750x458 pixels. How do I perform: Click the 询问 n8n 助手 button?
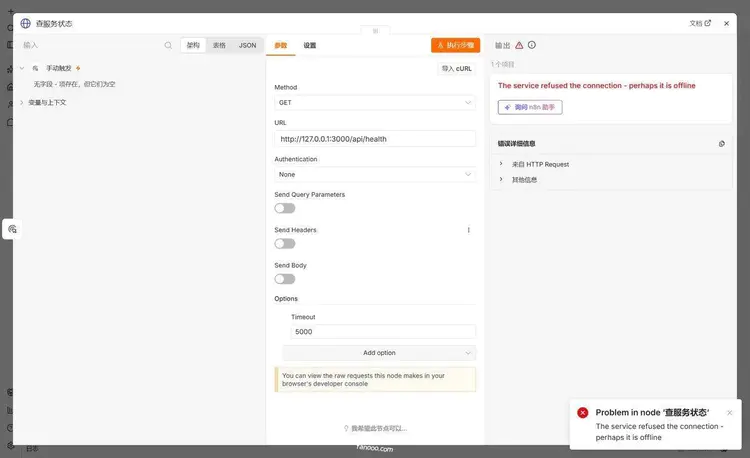pyautogui.click(x=530, y=107)
